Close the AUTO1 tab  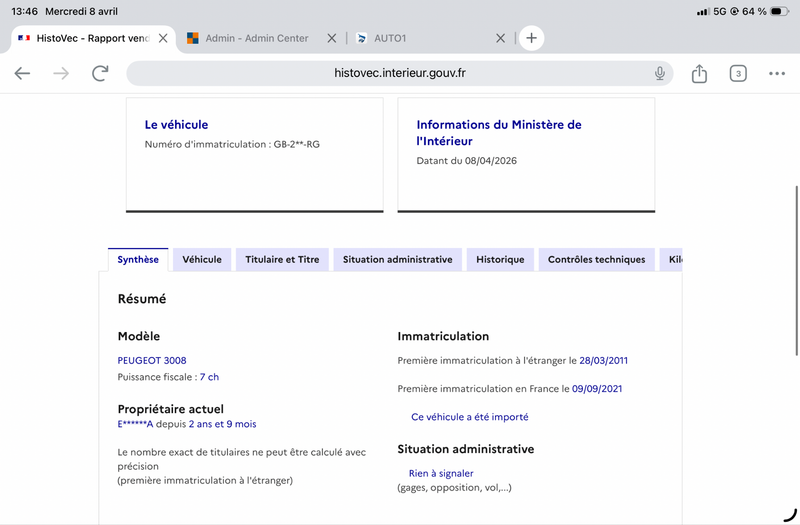(501, 38)
